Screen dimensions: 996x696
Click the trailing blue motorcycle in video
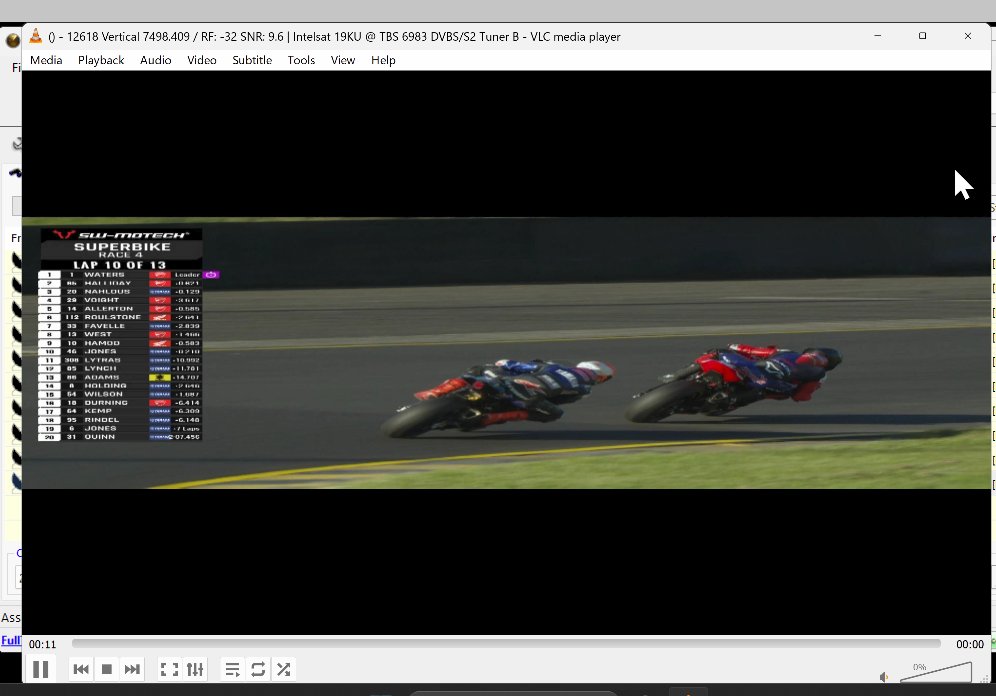pos(497,397)
